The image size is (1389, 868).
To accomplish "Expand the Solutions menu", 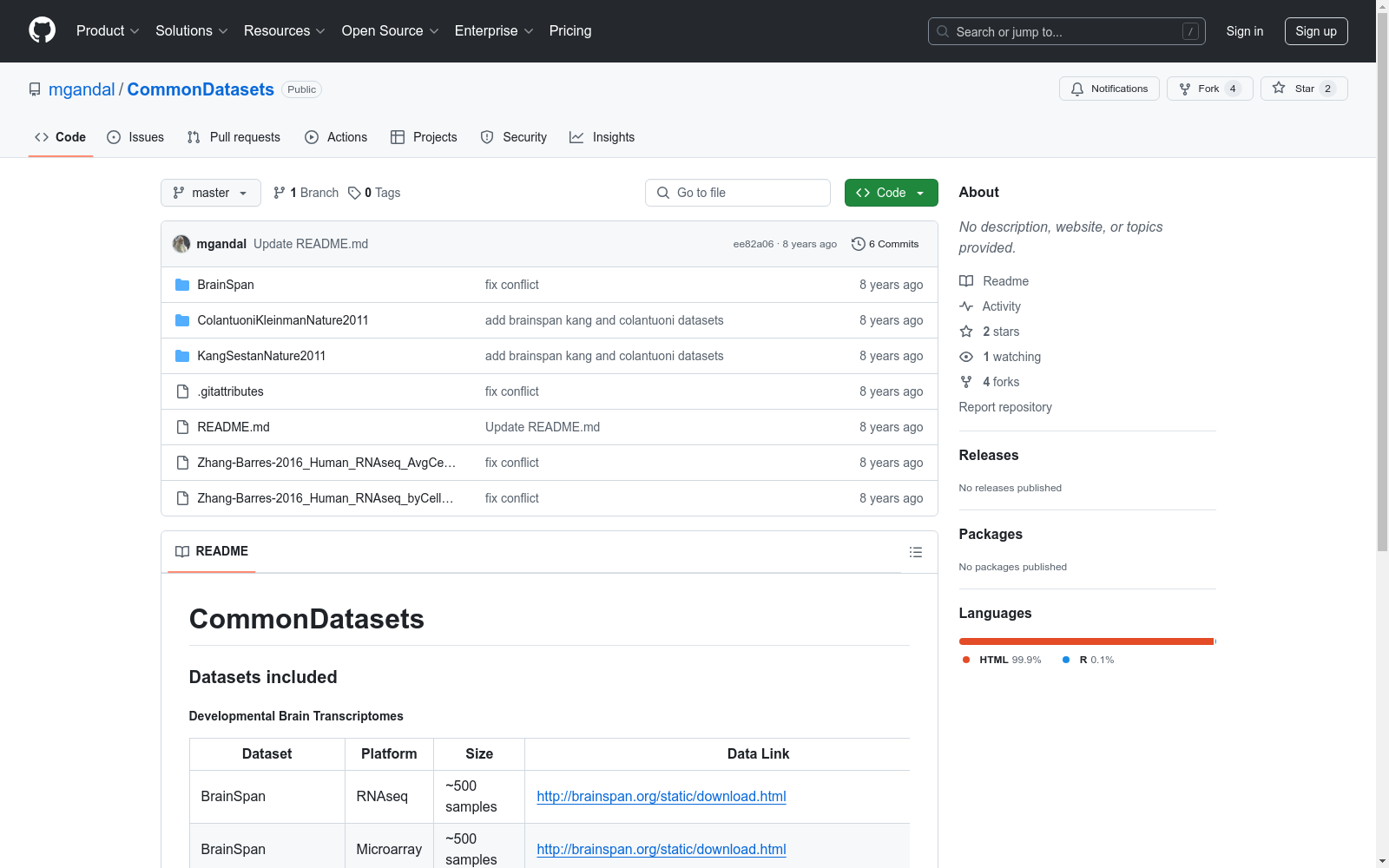I will tap(192, 30).
